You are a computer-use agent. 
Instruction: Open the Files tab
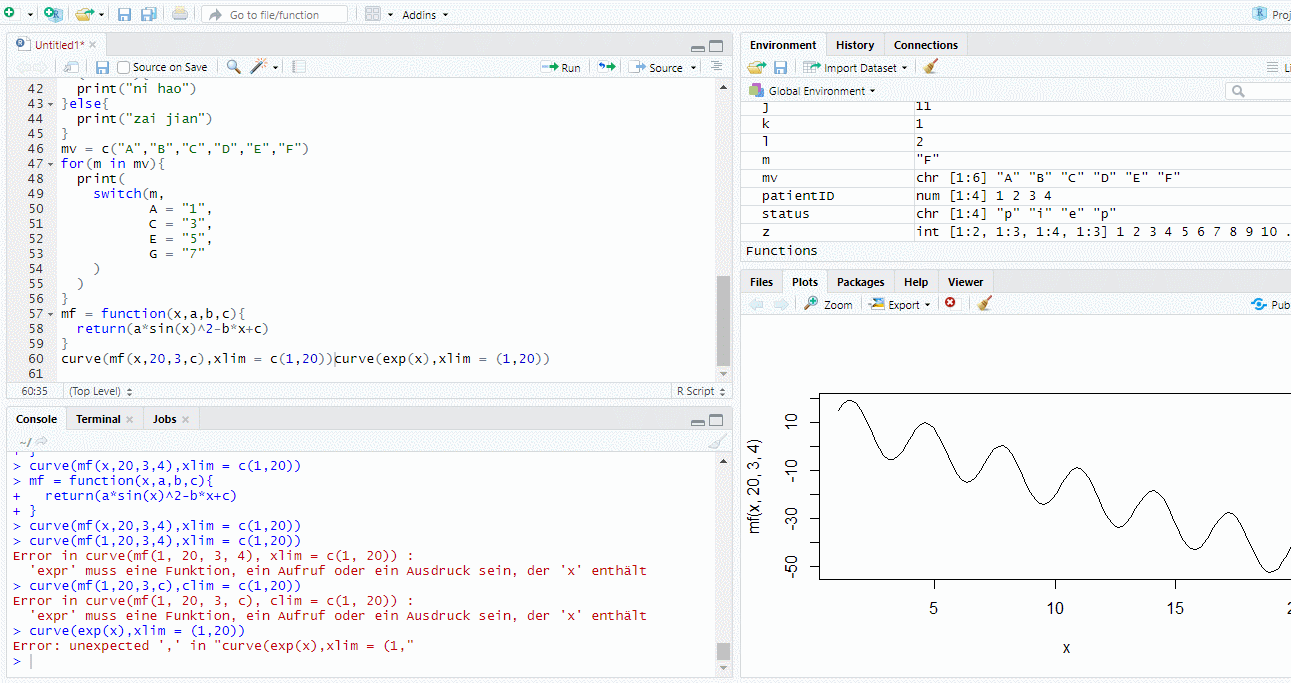[761, 282]
